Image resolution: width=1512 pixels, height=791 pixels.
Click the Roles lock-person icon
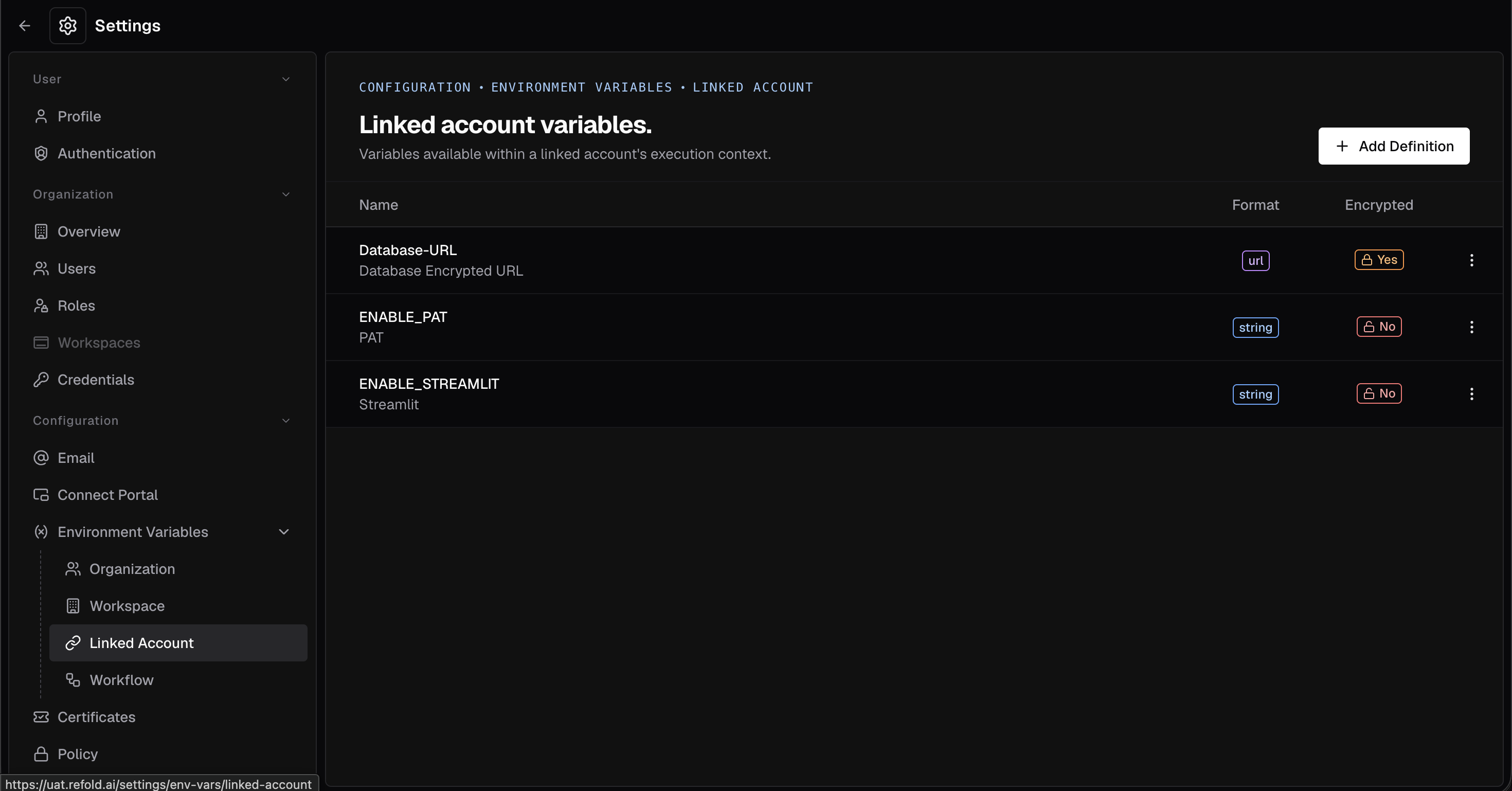[41, 305]
